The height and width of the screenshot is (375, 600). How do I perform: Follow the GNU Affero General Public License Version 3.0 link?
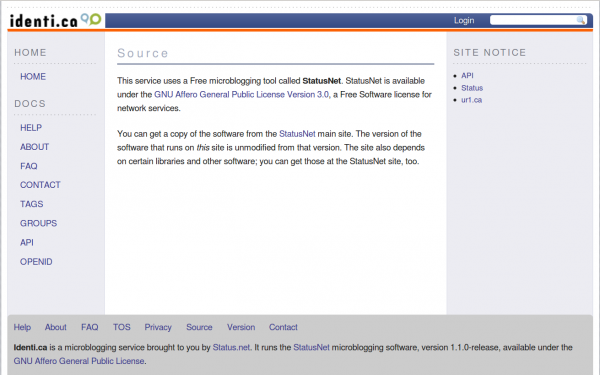click(x=241, y=95)
